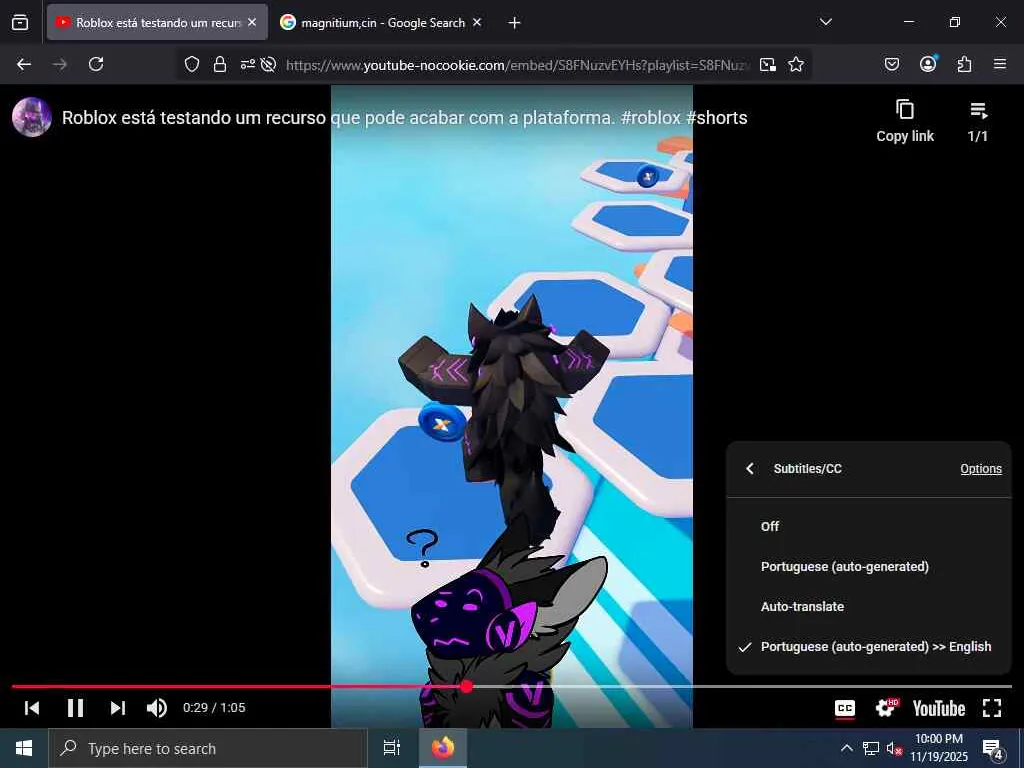Open a new tab with plus button
The image size is (1024, 768).
point(515,23)
